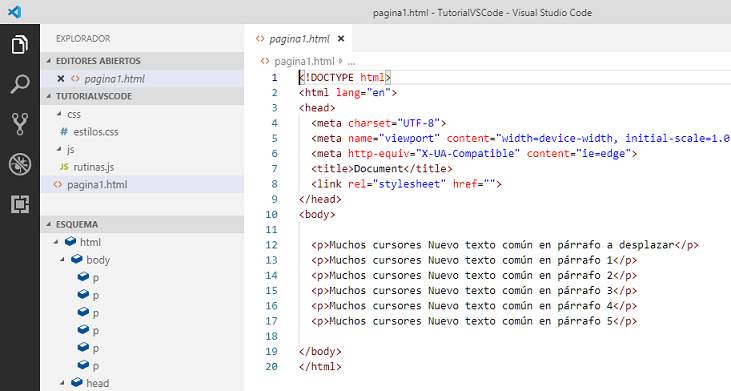Screen dimensions: 731x391
Task: Click the breadcrumb ellipsis after pagina1.html
Action: (352, 61)
